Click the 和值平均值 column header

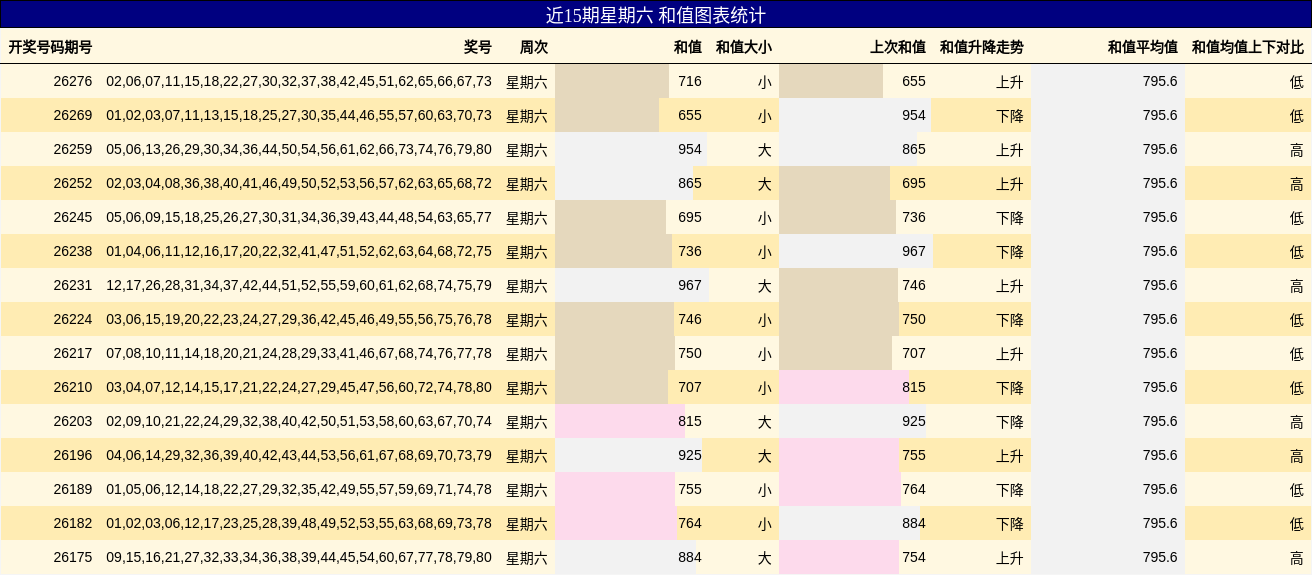click(1143, 47)
